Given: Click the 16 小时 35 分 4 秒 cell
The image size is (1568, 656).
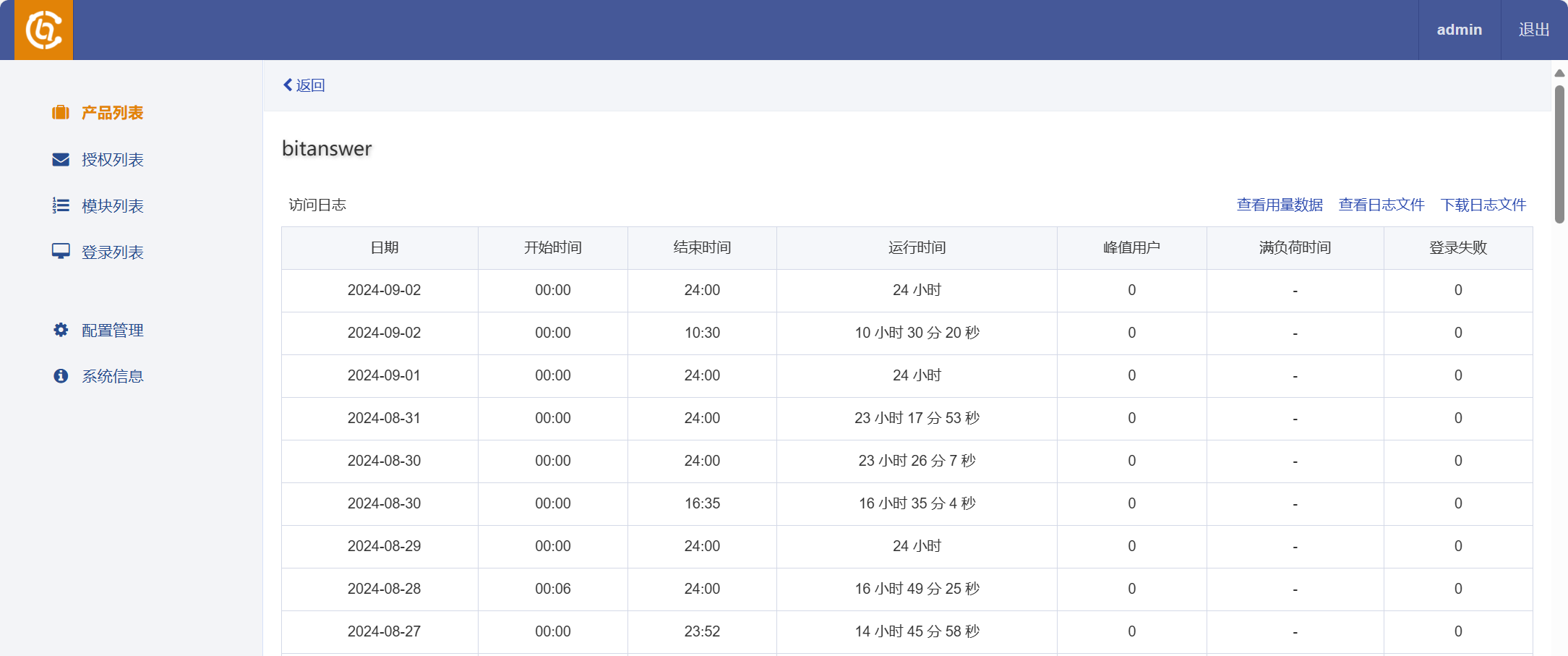Looking at the screenshot, I should click(917, 503).
